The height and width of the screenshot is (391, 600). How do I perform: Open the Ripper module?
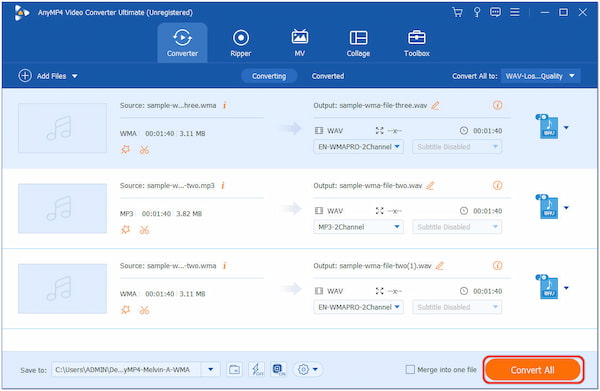(240, 43)
